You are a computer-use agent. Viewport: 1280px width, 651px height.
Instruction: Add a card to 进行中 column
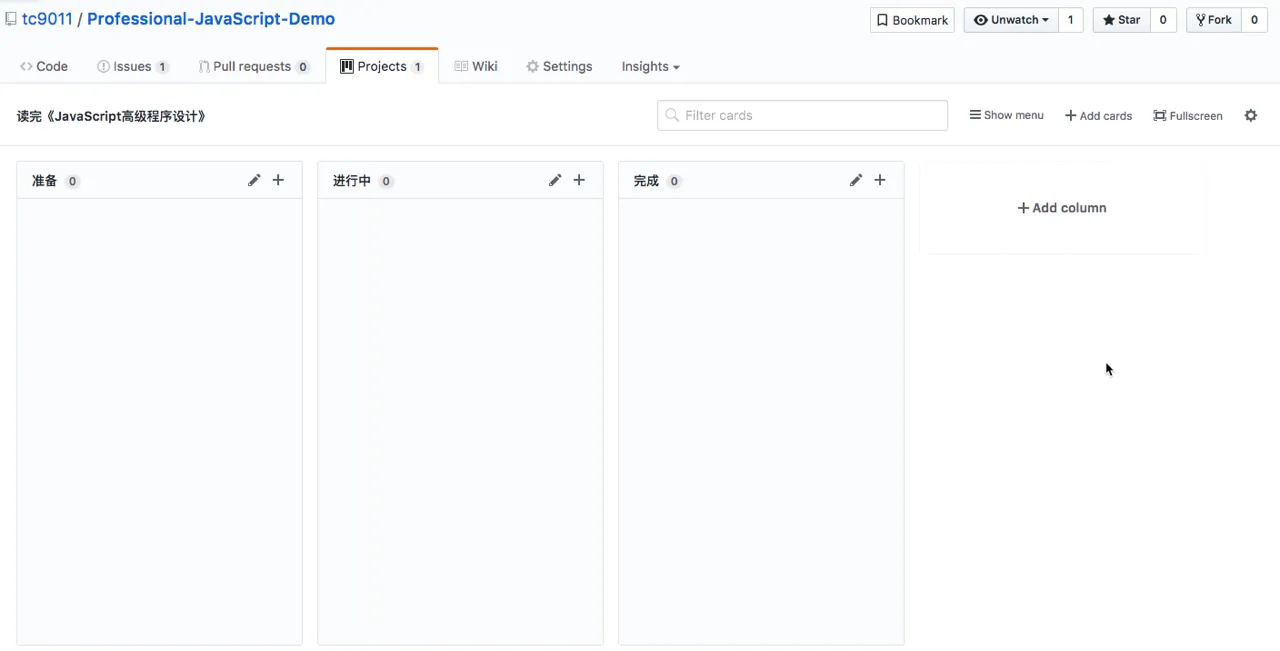[579, 180]
